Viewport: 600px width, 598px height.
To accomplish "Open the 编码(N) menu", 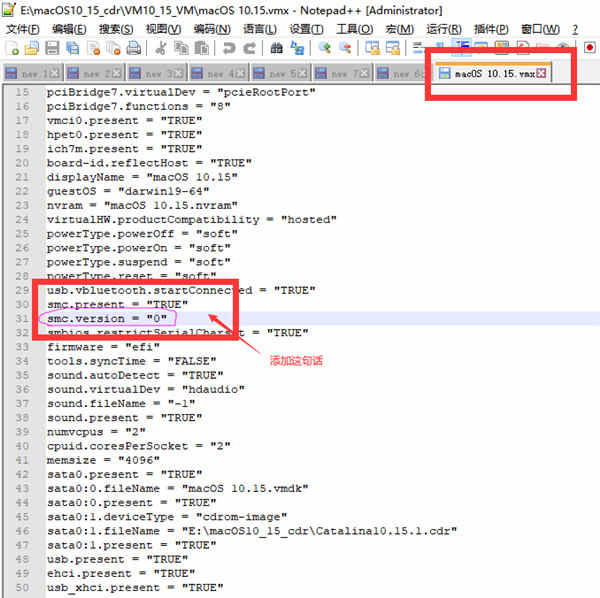I will tap(212, 29).
